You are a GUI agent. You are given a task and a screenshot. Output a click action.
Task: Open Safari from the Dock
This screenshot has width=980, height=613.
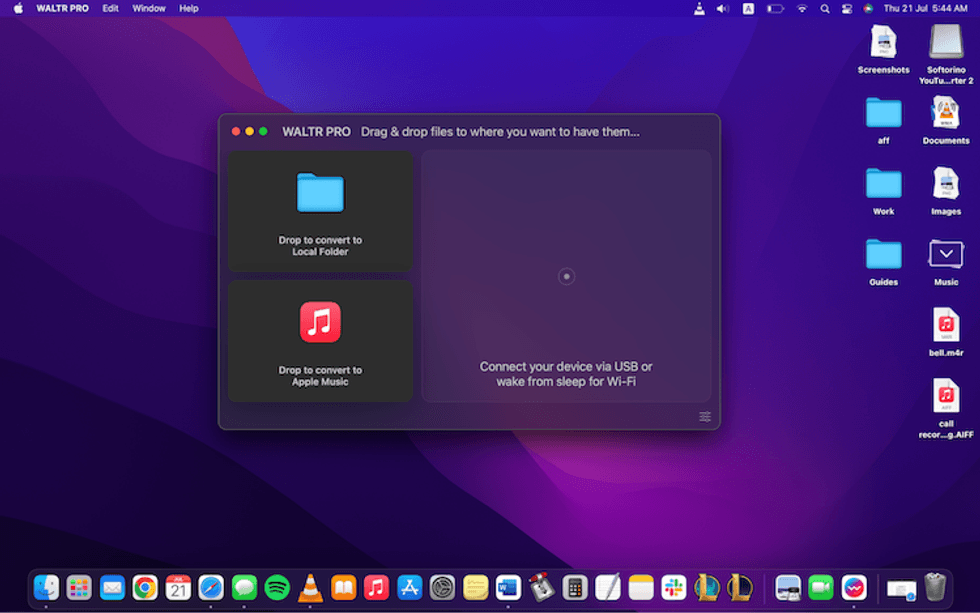click(x=211, y=588)
